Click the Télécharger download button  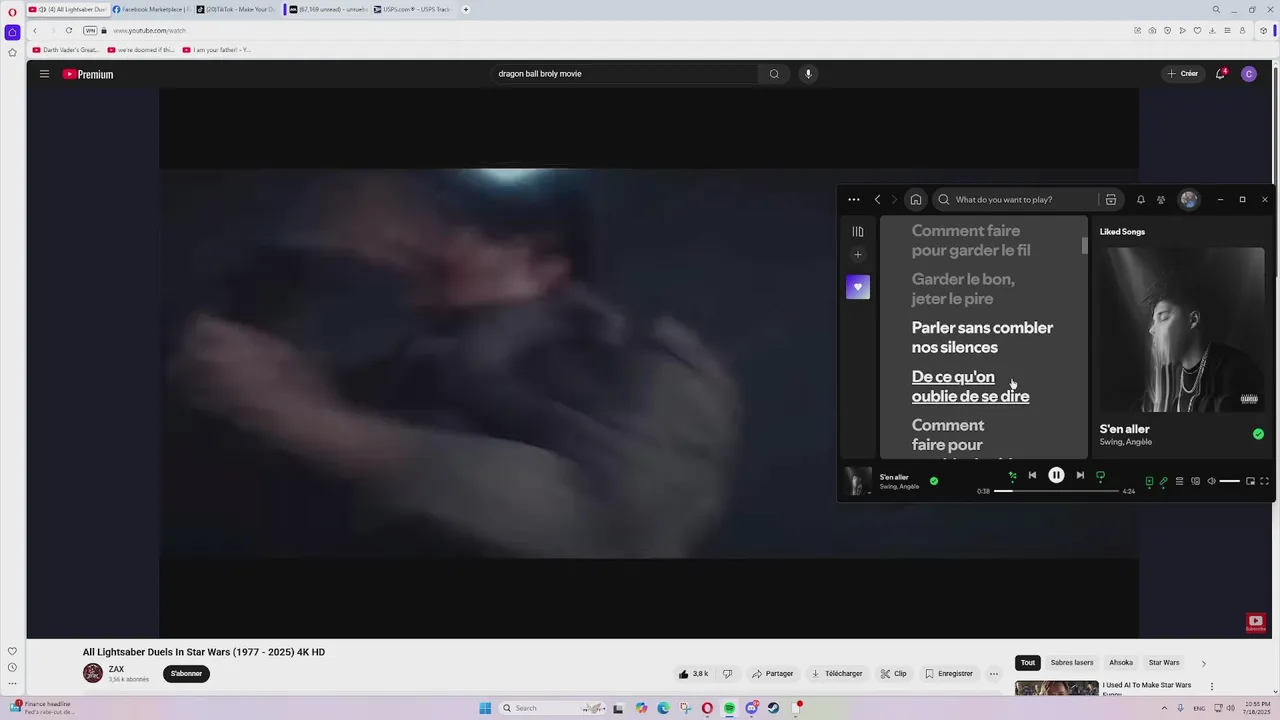click(837, 674)
